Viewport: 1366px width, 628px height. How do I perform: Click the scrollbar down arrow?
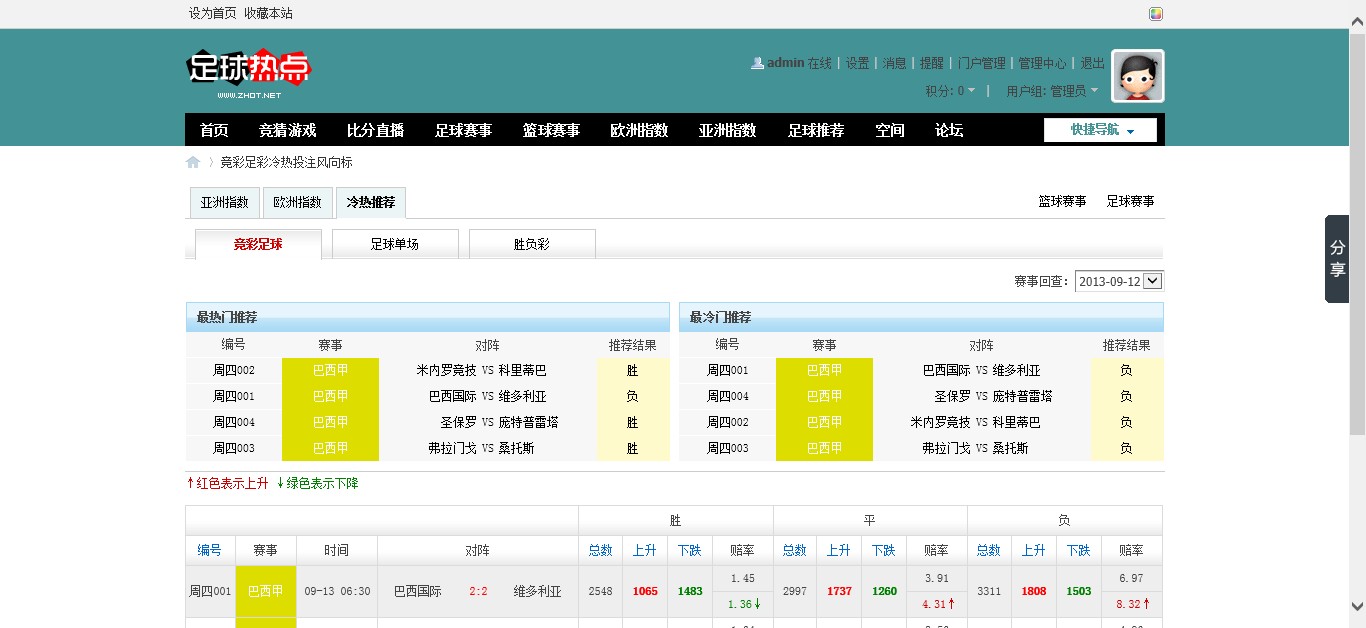[x=1357, y=606]
